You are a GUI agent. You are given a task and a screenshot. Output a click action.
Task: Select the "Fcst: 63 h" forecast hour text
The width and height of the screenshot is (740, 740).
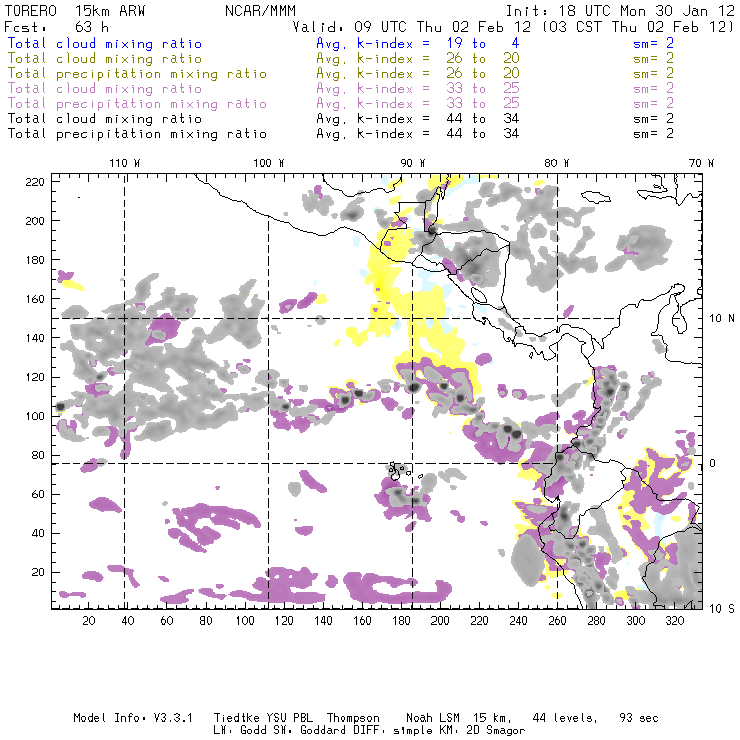pos(56,27)
